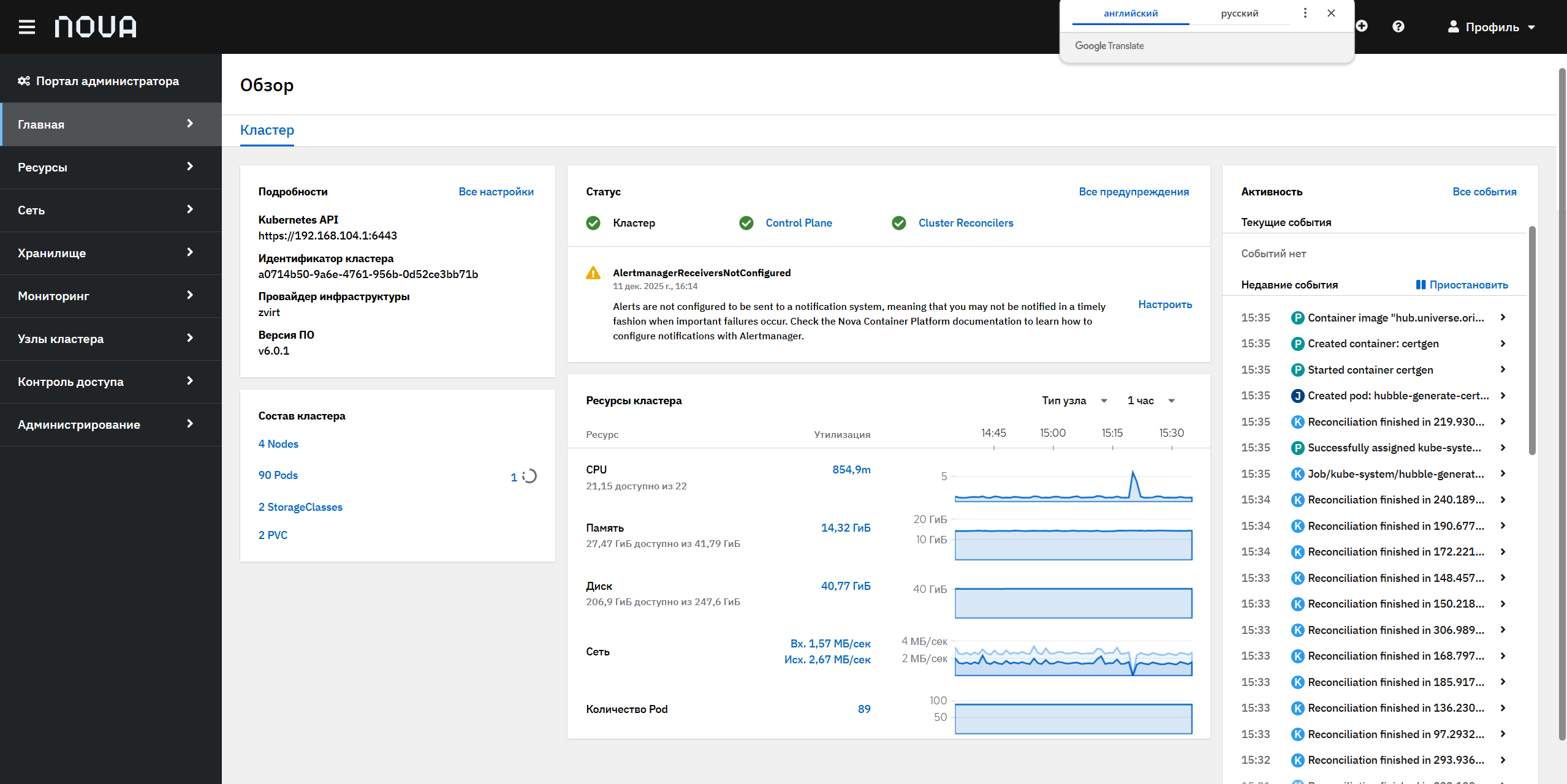Switch translation to русский

point(1239,13)
